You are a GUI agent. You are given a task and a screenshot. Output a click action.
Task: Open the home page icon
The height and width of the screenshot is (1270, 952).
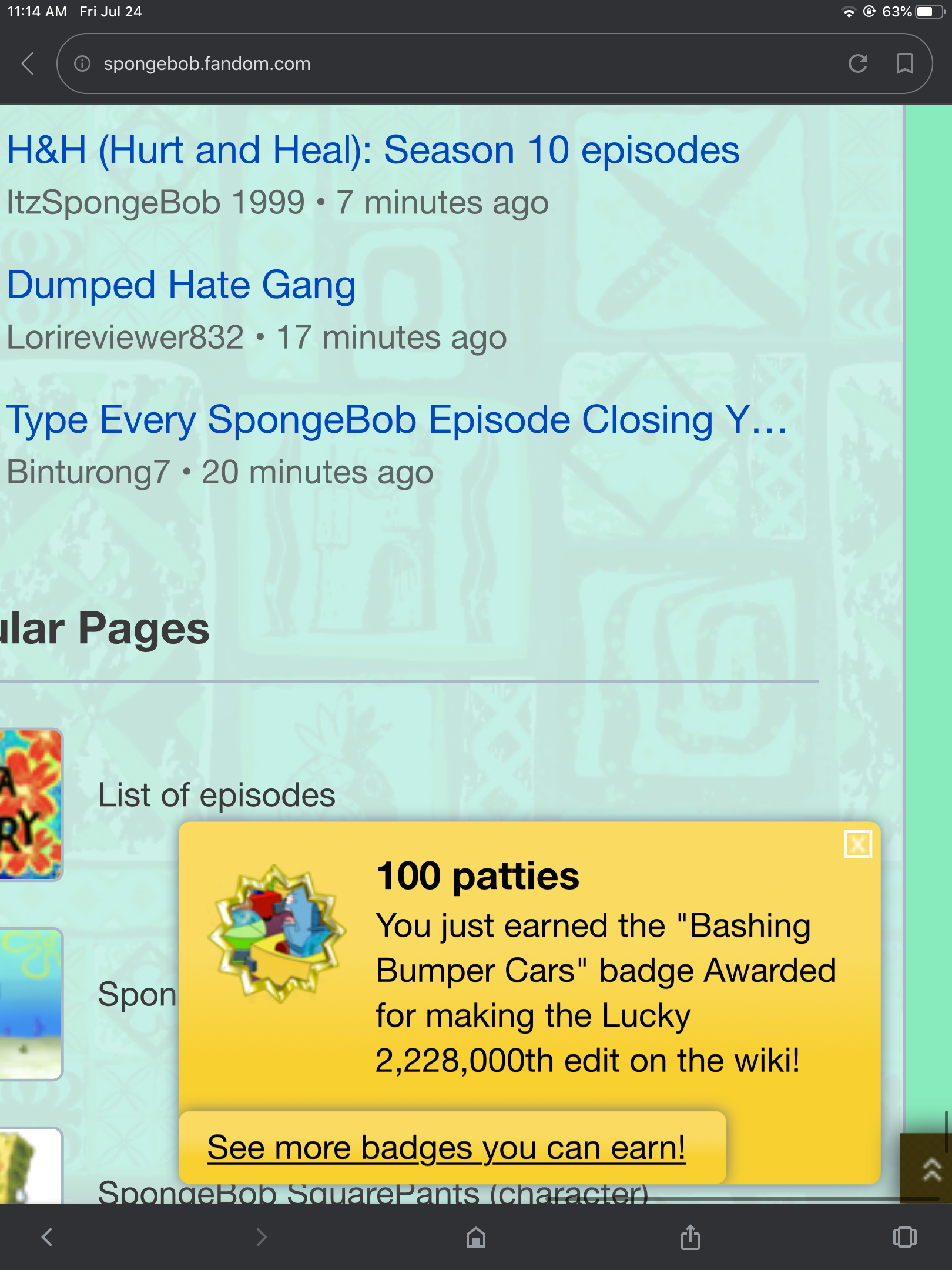coord(476,1237)
